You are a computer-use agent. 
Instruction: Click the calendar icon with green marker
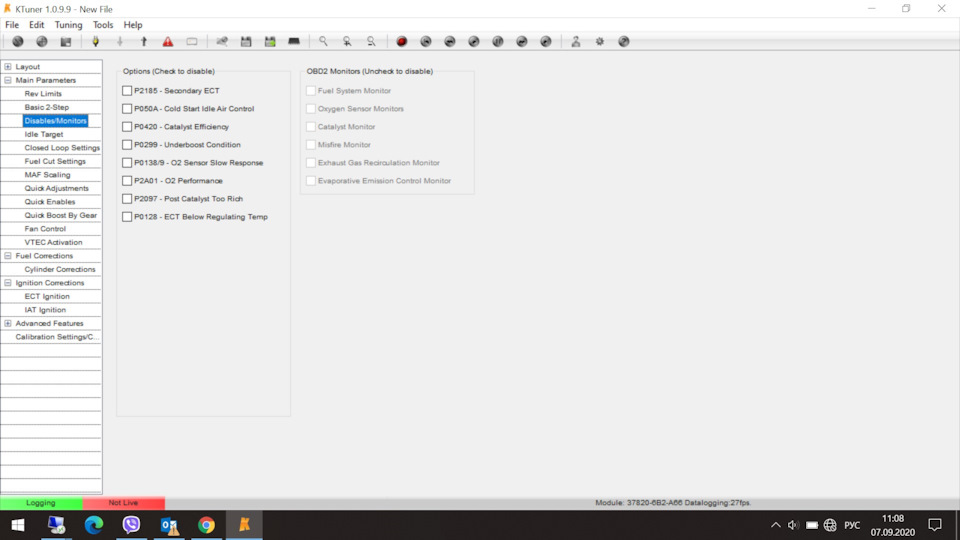tap(270, 42)
